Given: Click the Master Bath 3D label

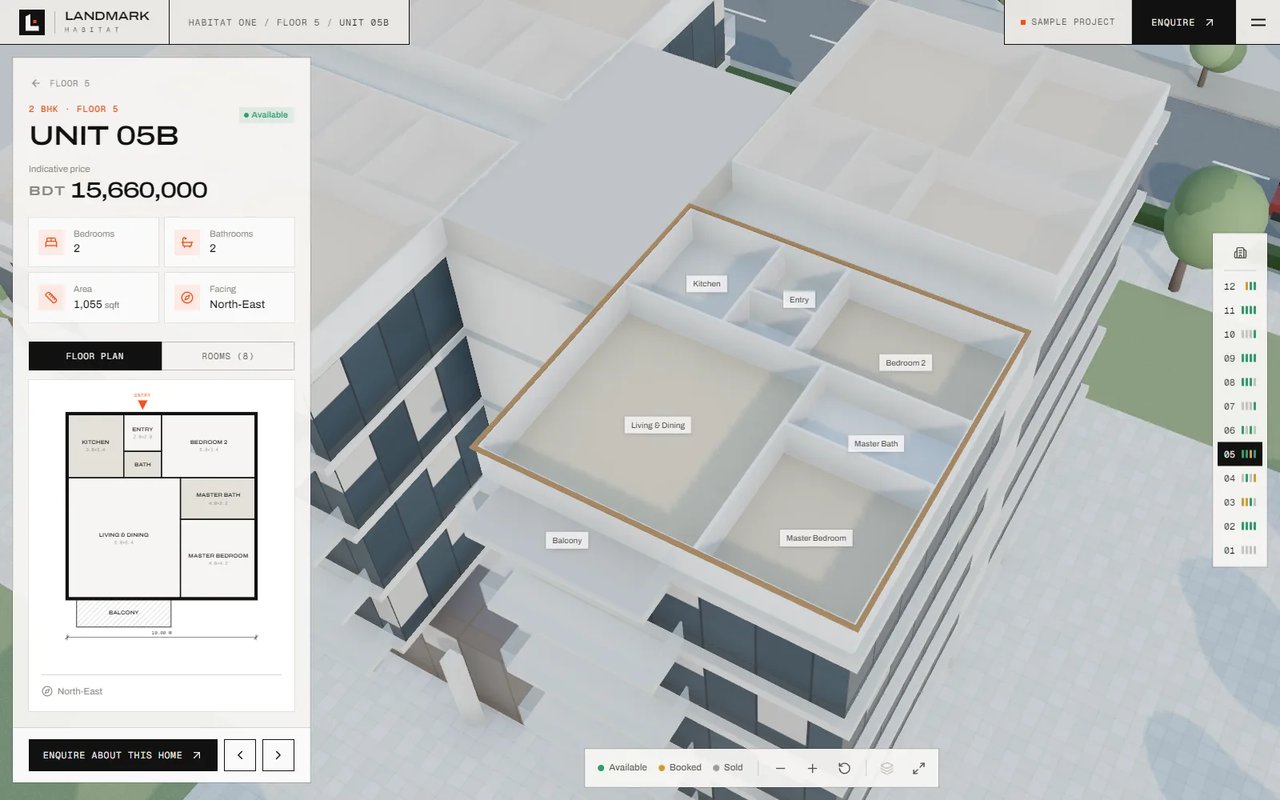Looking at the screenshot, I should point(876,443).
